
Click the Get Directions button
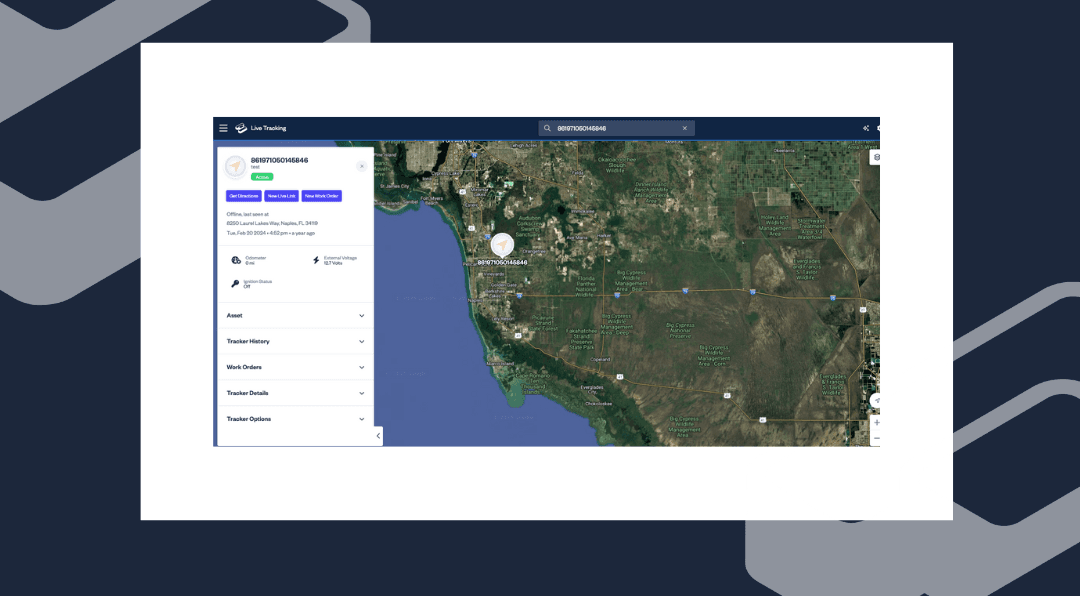pyautogui.click(x=244, y=196)
